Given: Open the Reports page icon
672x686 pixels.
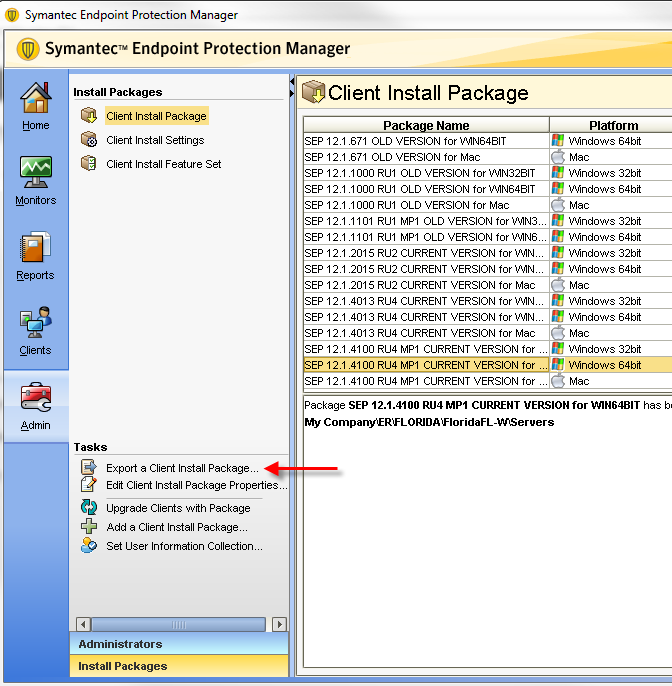Looking at the screenshot, I should tap(35, 247).
